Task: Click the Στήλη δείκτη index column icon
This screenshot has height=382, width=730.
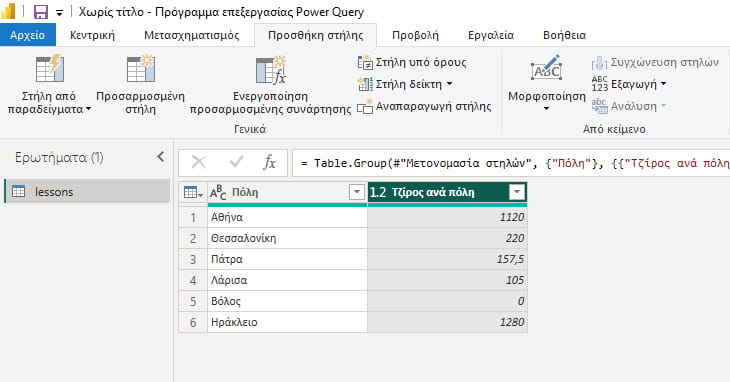Action: point(365,84)
